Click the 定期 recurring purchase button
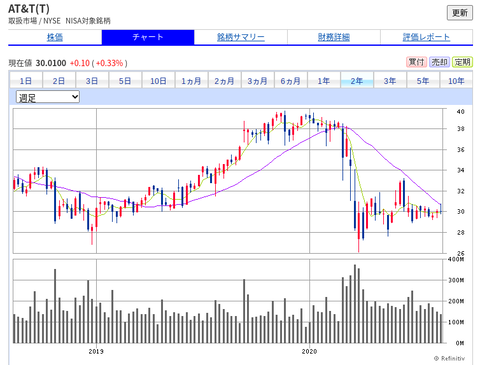The width and height of the screenshot is (480, 365). [x=462, y=62]
